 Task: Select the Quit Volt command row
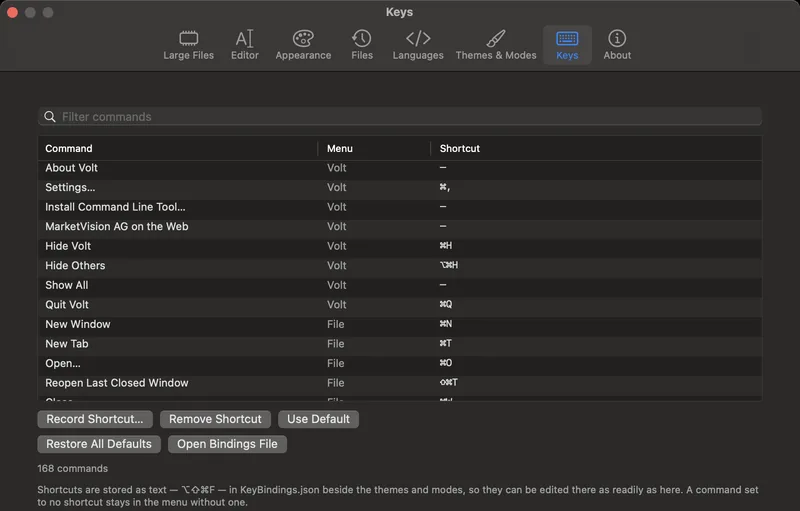pos(399,305)
